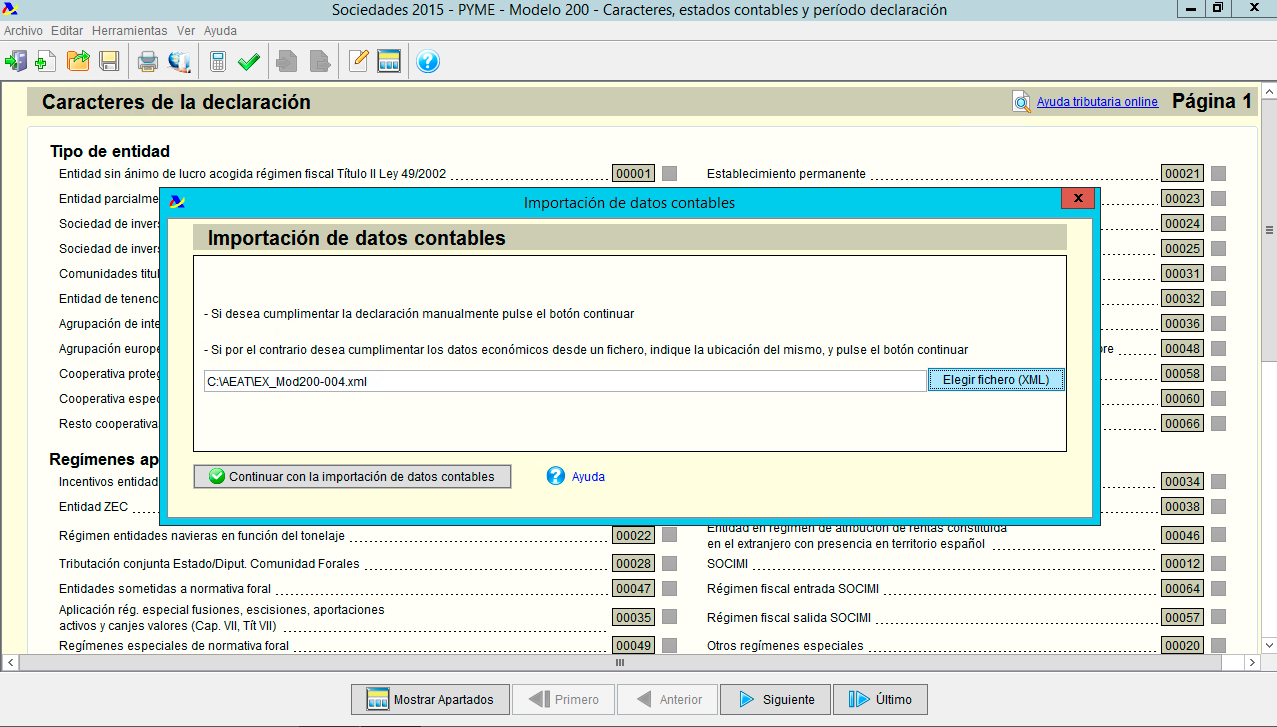Click the exit door icon in toolbar
Image resolution: width=1277 pixels, height=727 pixels.
pyautogui.click(x=16, y=62)
